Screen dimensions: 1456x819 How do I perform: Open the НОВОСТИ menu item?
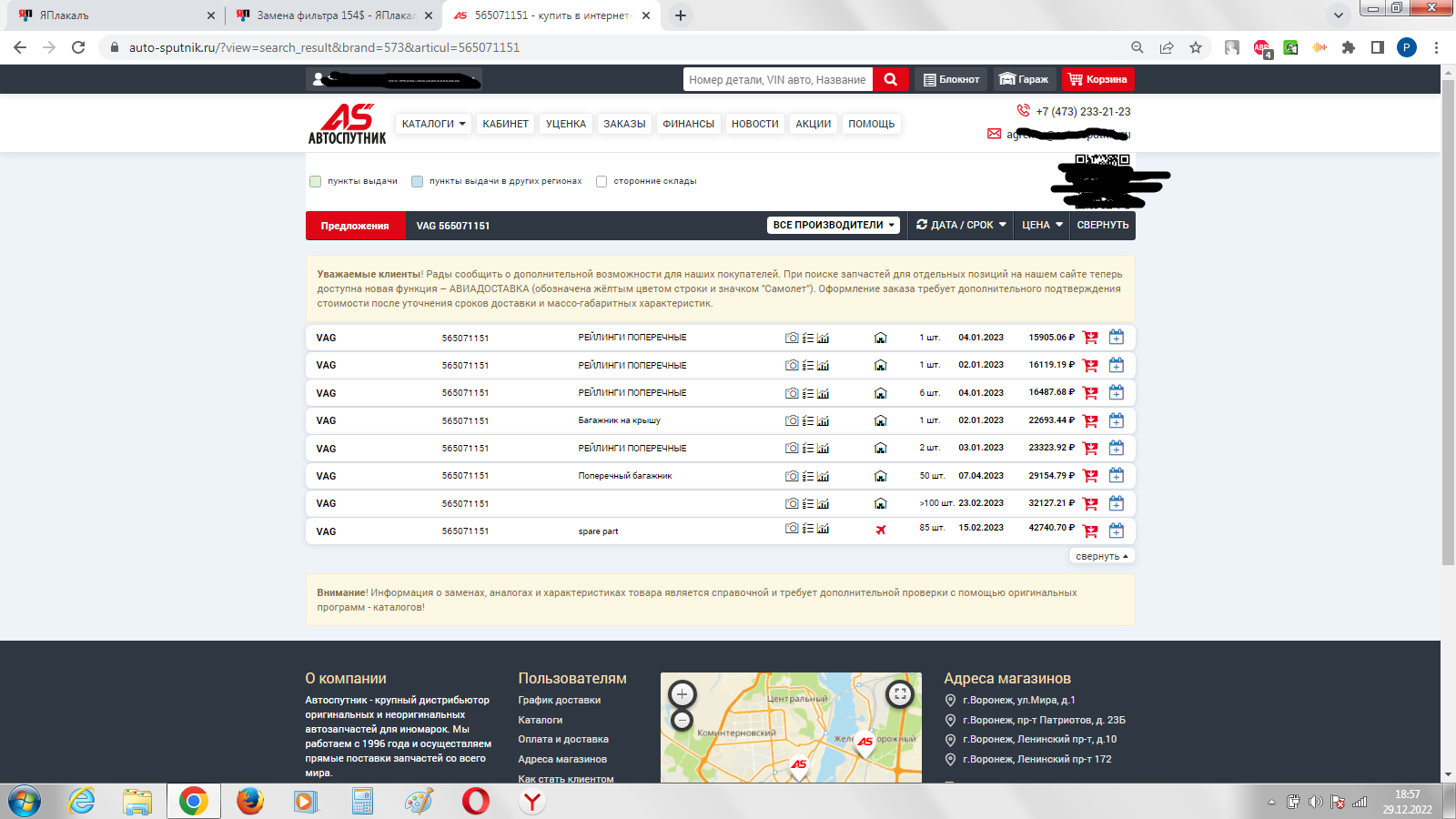pos(755,124)
